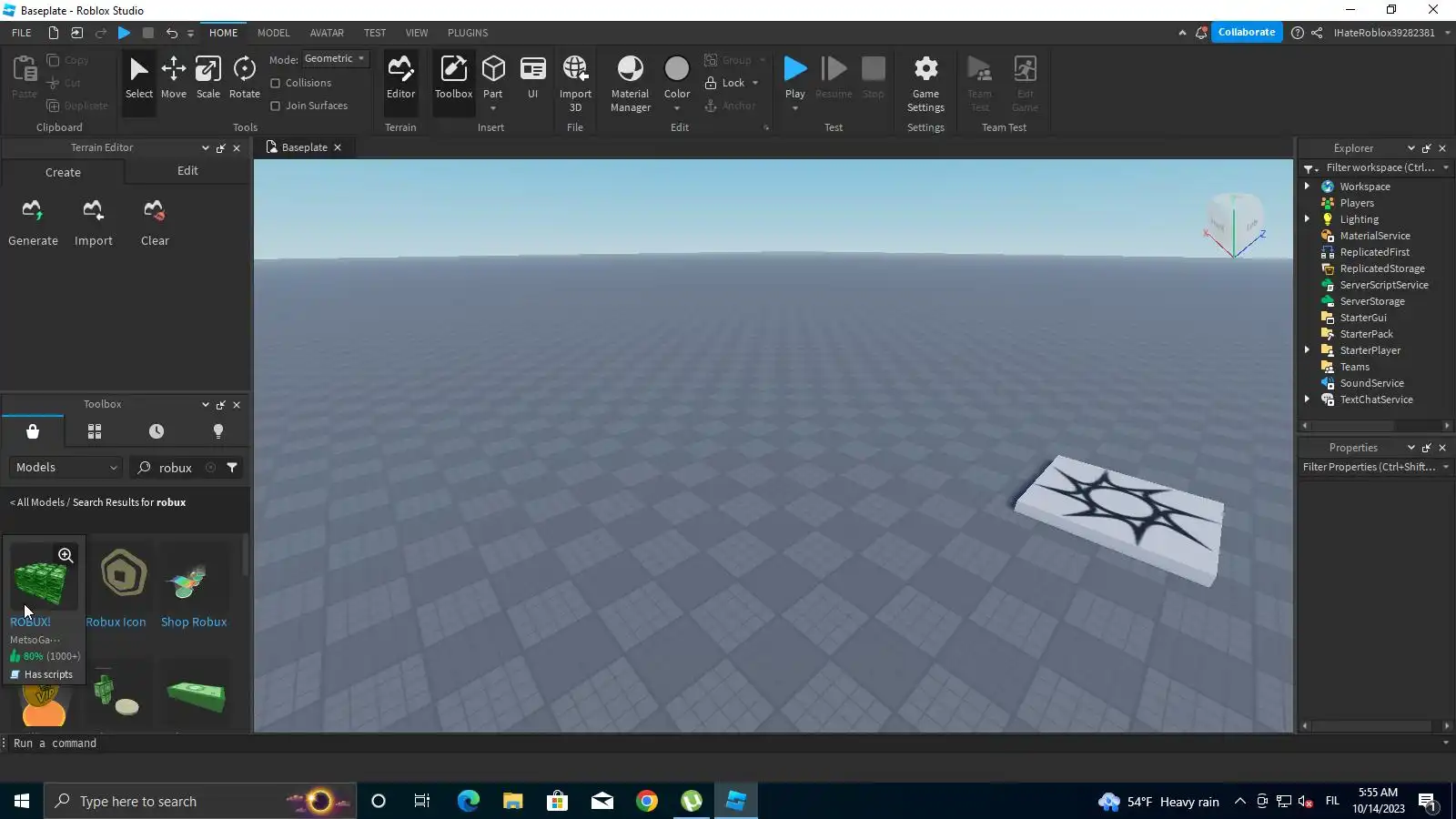Click the Import terrain tool
The width and height of the screenshot is (1456, 819).
94,223
